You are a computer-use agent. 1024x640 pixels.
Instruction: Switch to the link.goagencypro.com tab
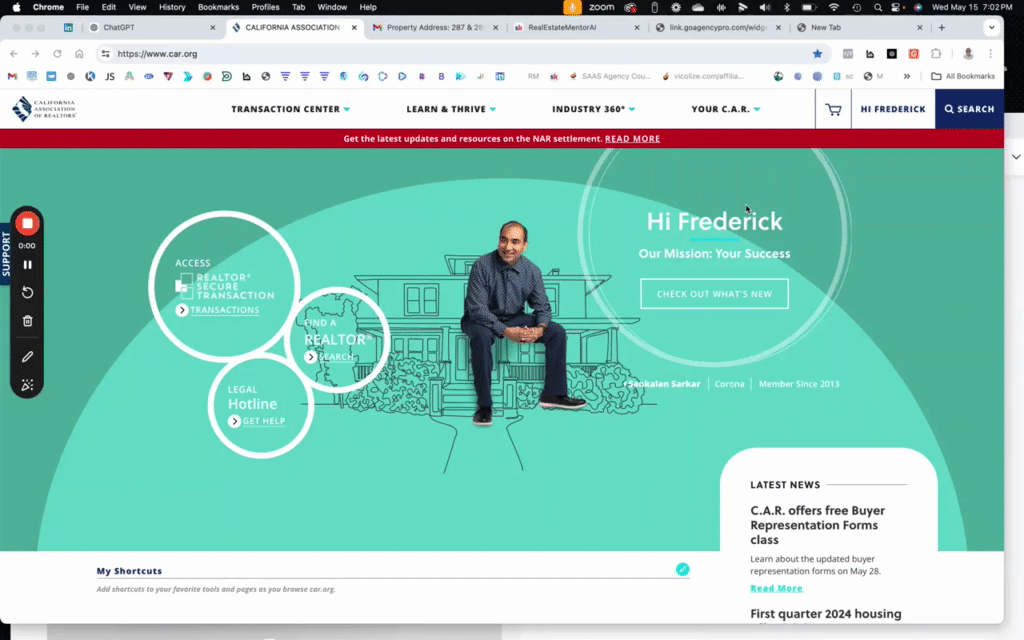[x=718, y=27]
